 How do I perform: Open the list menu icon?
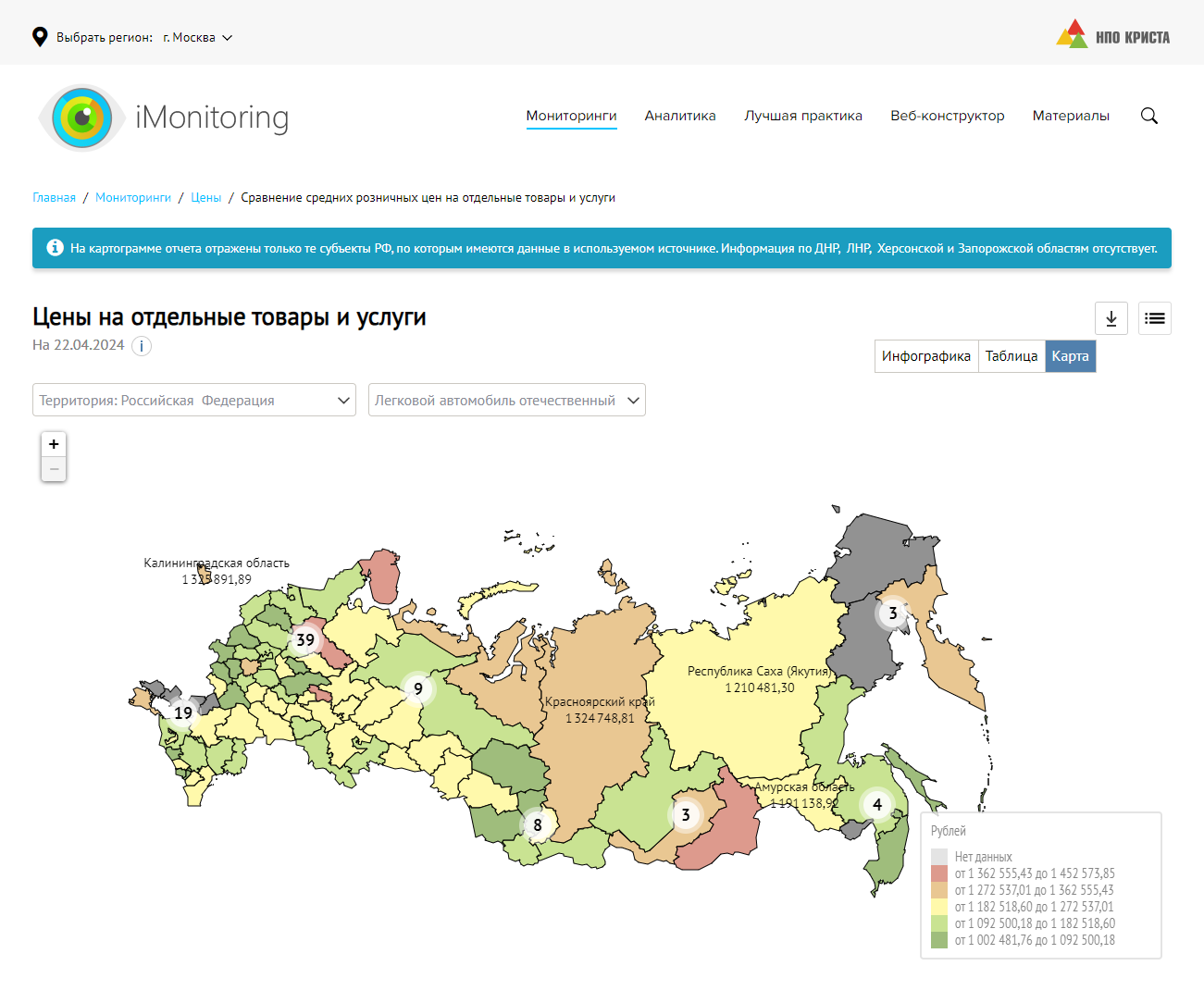tap(1154, 318)
